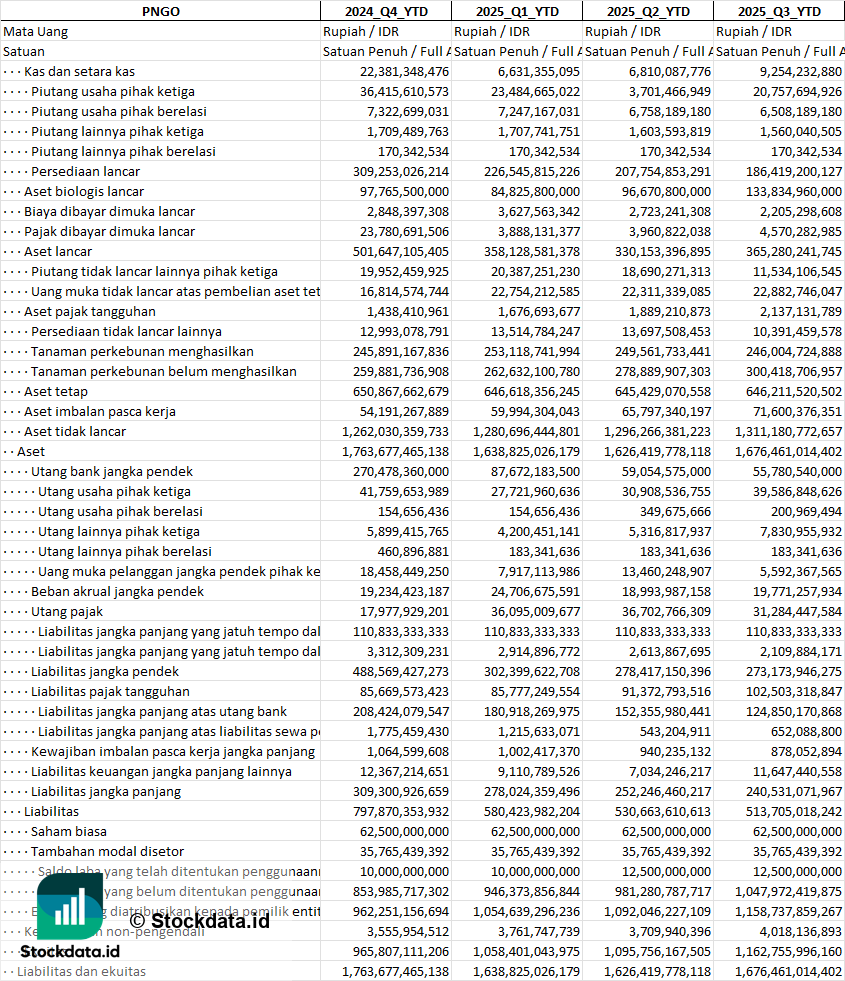Click cell value 488,569,427,273
Viewport: 845px width, 981px height.
coord(401,671)
